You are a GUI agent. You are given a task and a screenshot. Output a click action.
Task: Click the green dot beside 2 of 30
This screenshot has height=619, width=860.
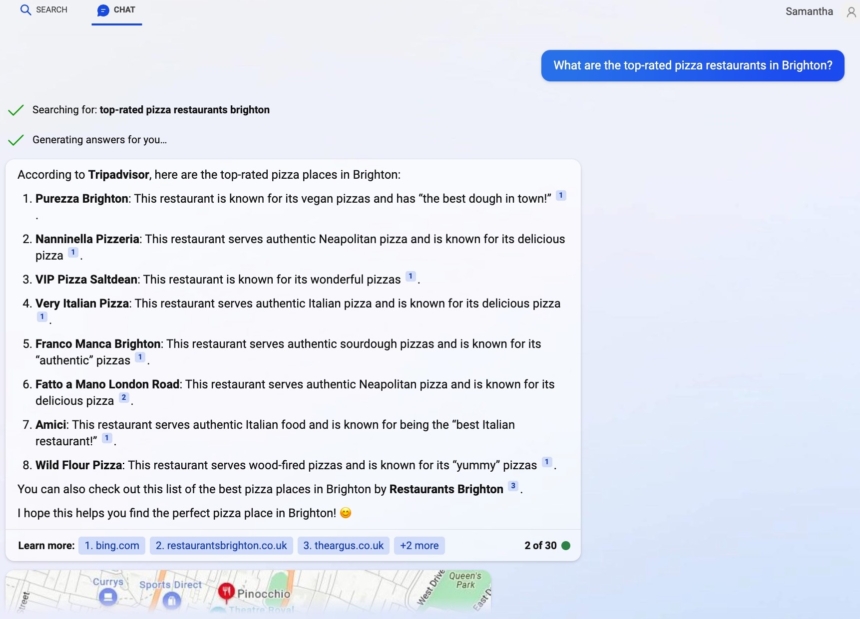click(x=566, y=545)
